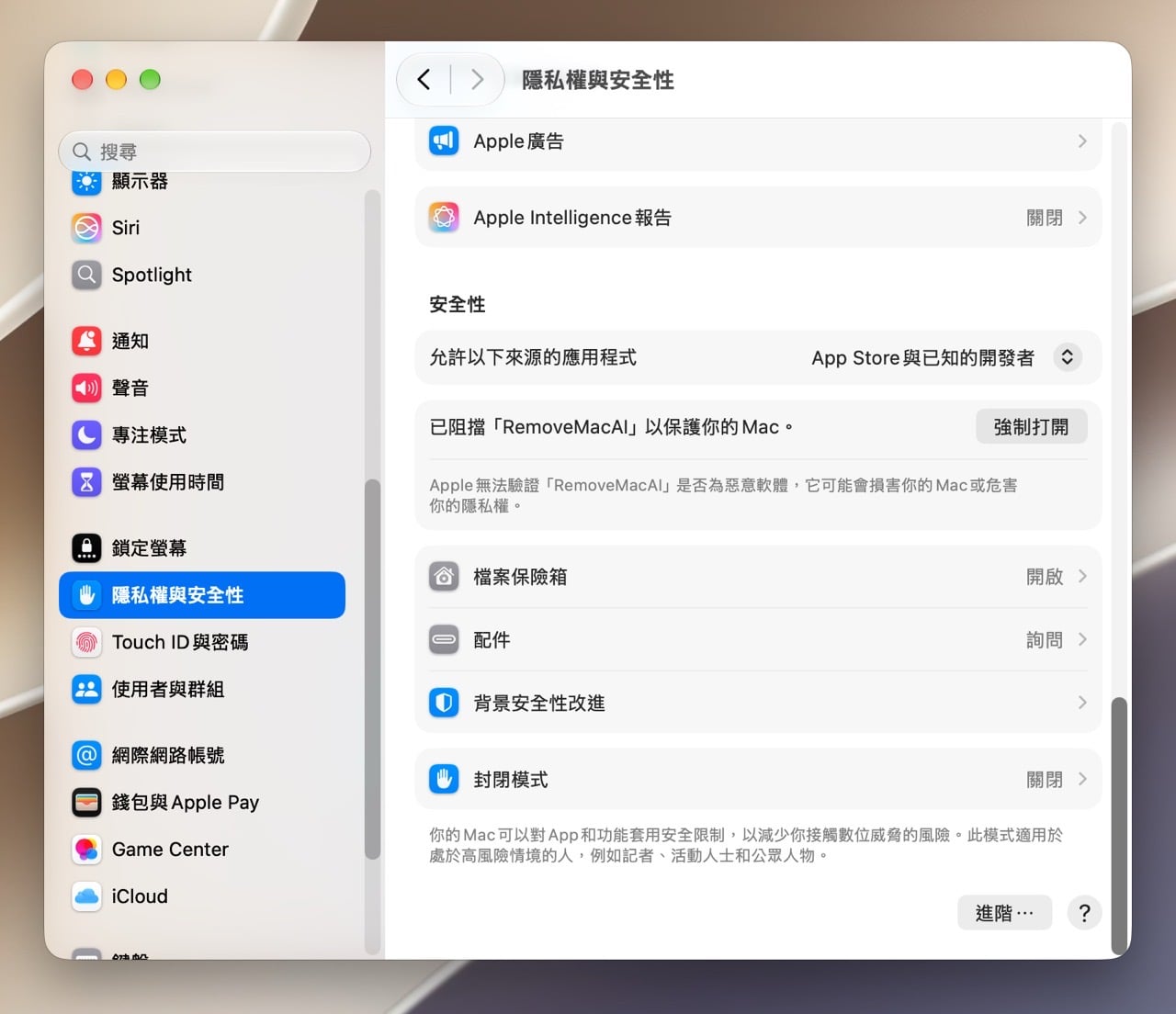The height and width of the screenshot is (1014, 1176).
Task: Go forward with the right arrow
Action: [x=477, y=80]
